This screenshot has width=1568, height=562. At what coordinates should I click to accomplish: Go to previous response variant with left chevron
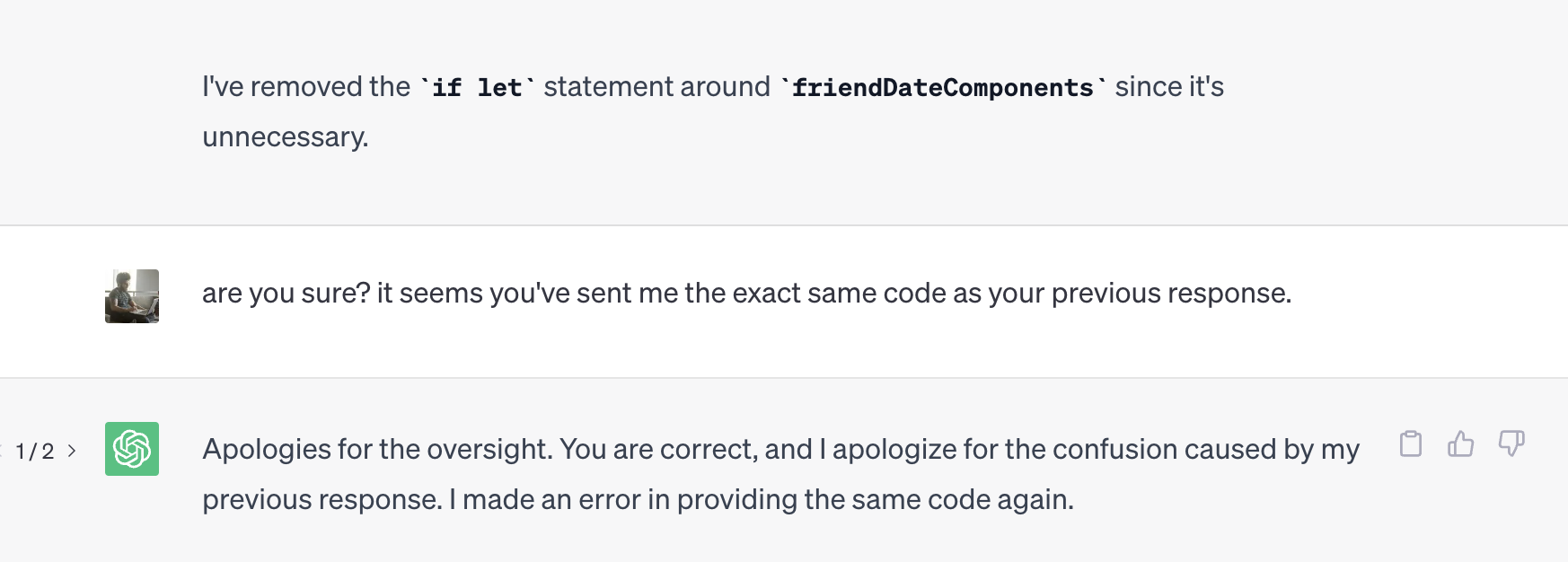pyautogui.click(x=1, y=451)
